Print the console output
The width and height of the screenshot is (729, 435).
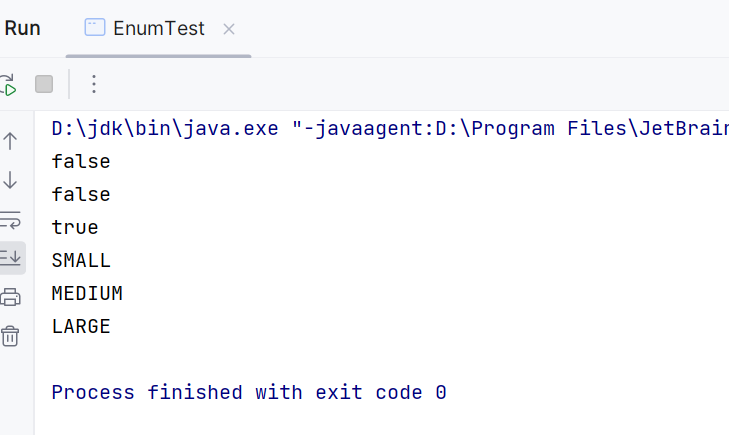(10, 297)
